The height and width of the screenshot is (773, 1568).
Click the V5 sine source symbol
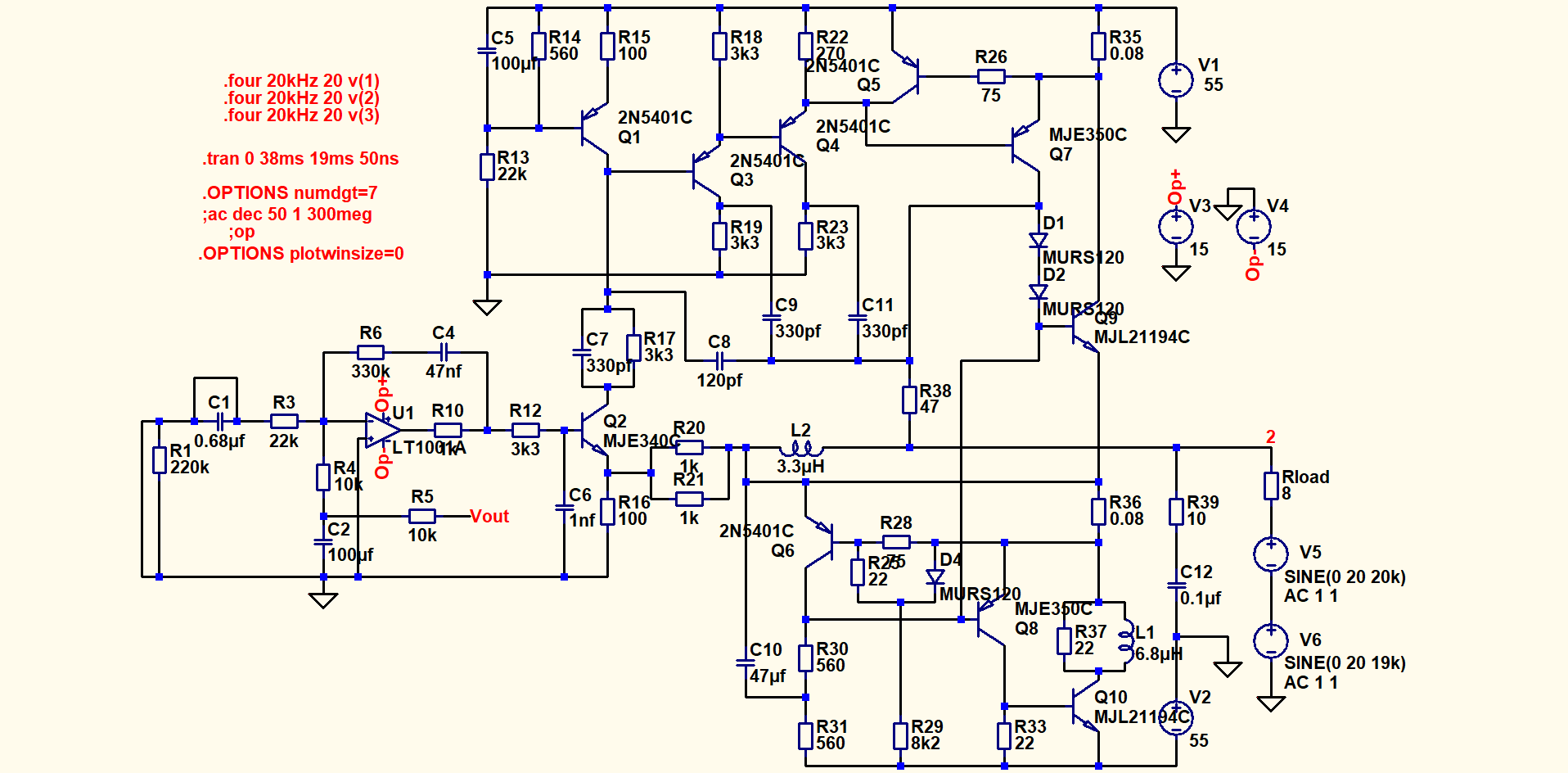click(x=1271, y=554)
